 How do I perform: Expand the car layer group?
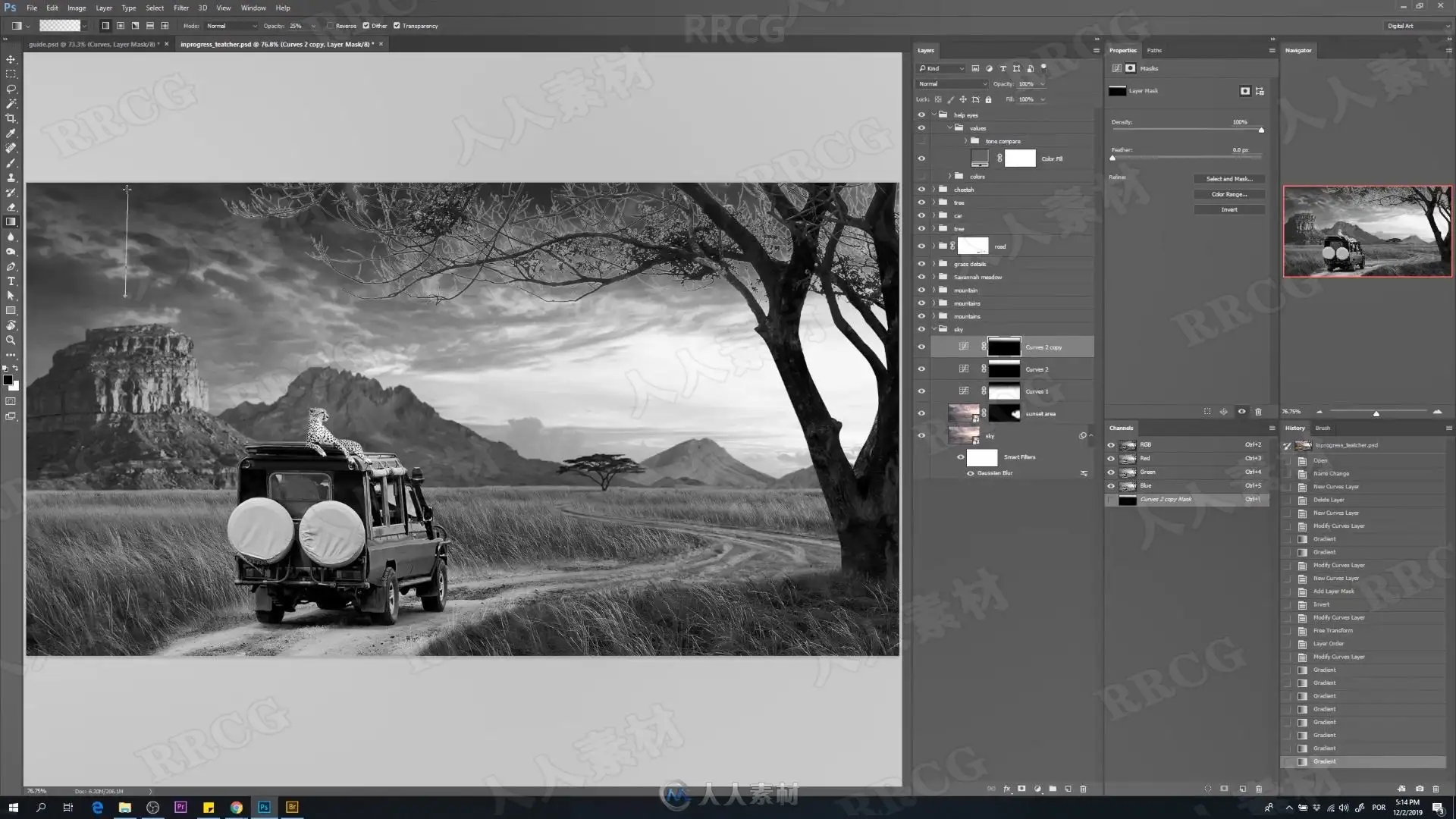pos(934,215)
